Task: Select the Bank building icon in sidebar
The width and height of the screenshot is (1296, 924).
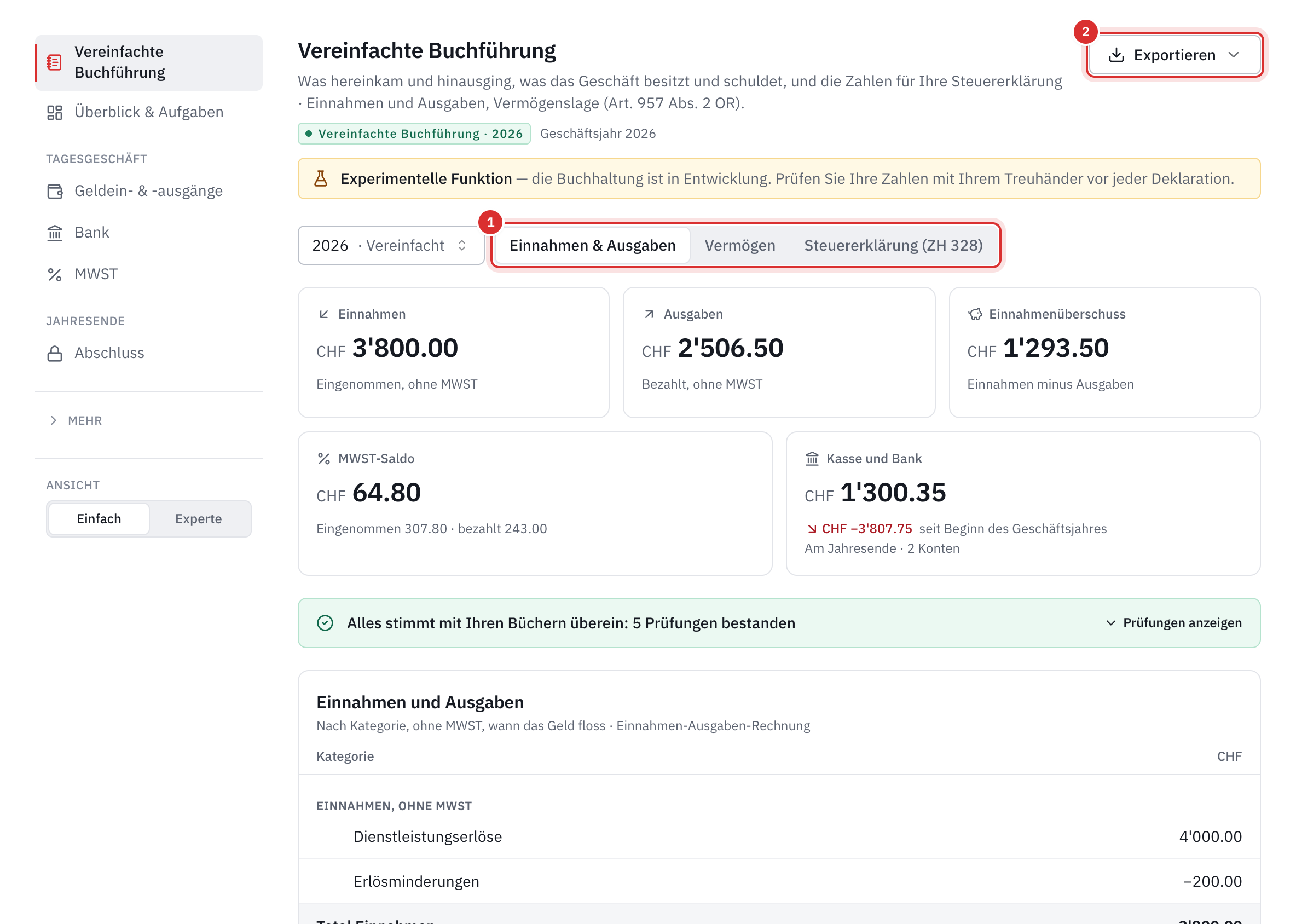Action: [55, 233]
